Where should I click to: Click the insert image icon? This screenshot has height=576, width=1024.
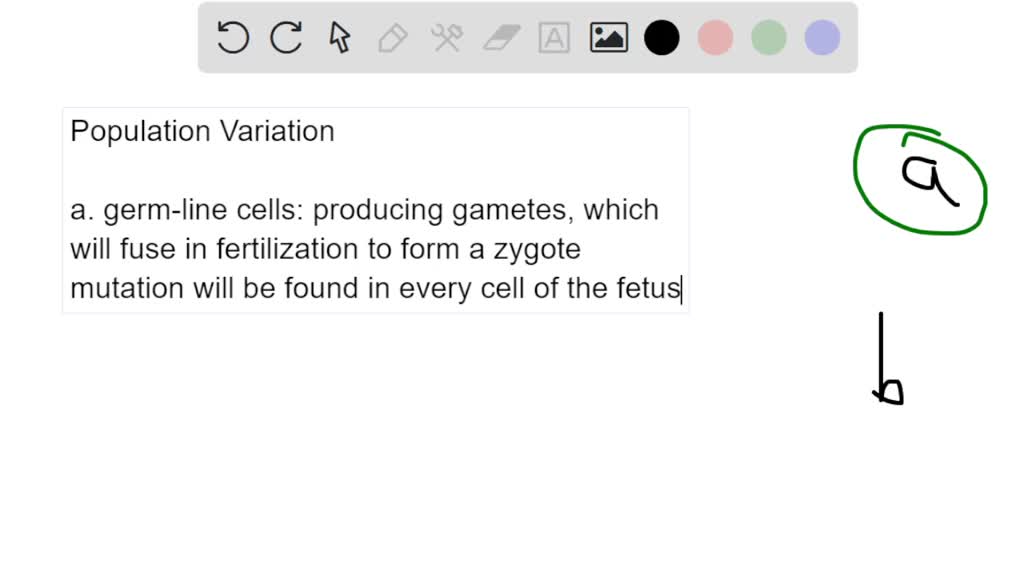click(x=609, y=38)
